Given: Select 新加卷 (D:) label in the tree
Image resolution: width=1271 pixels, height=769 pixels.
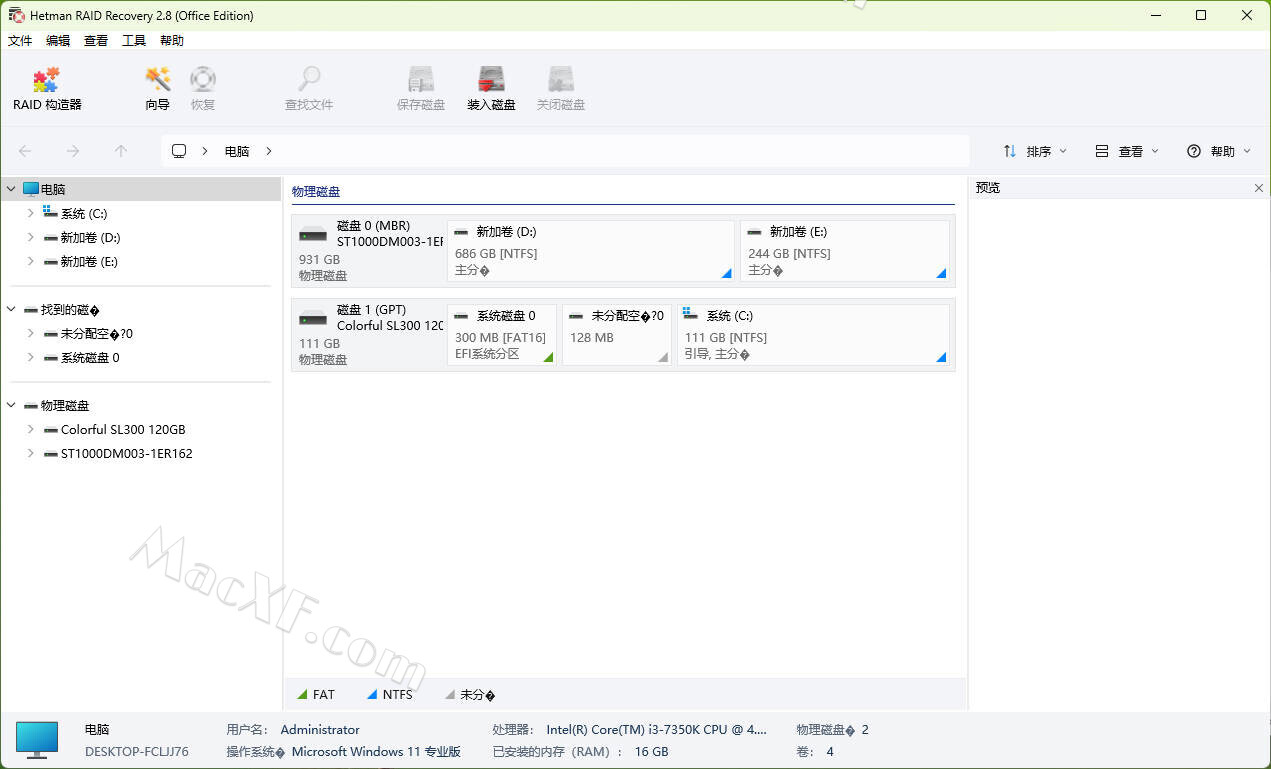Looking at the screenshot, I should click(x=90, y=237).
